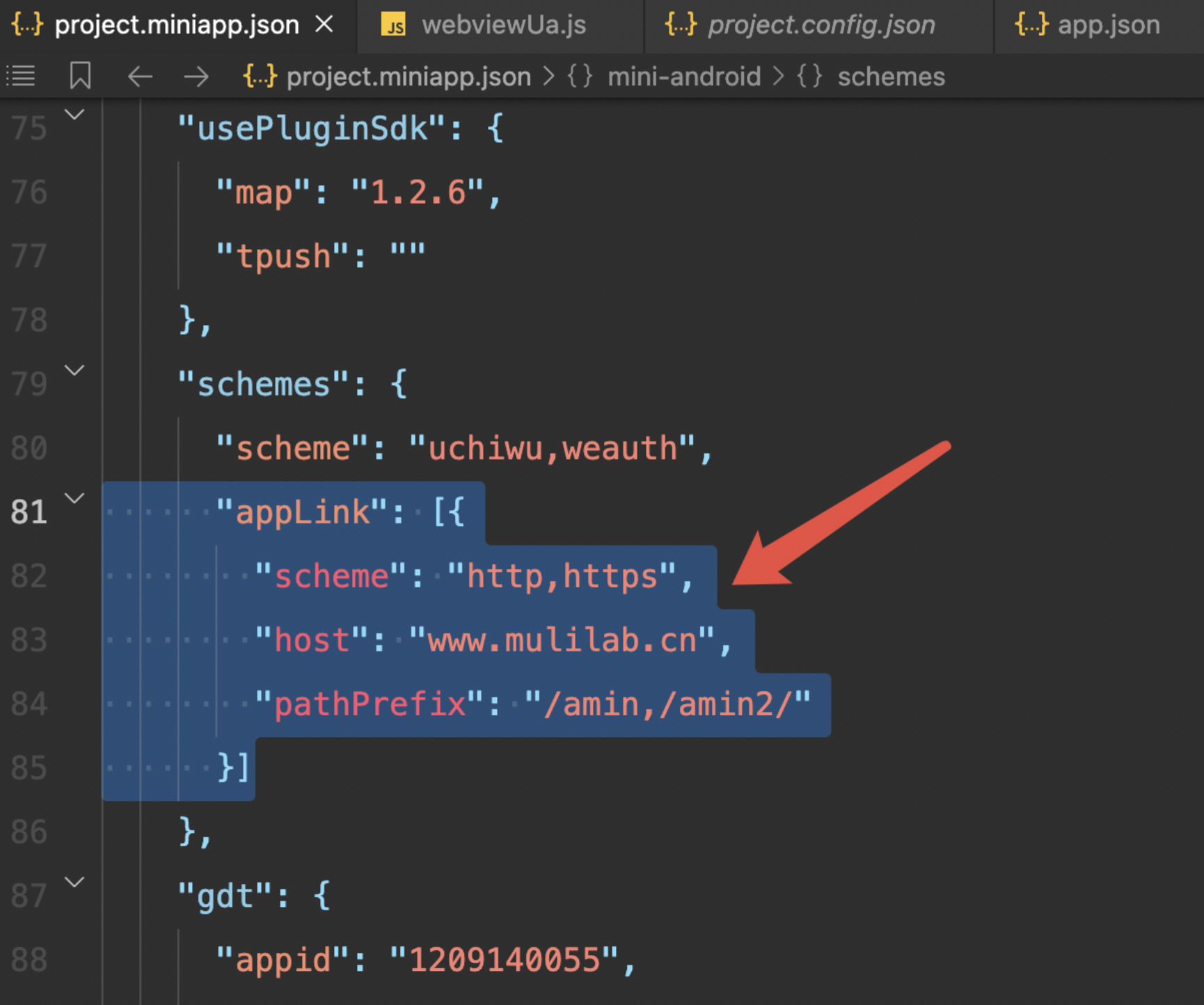Screen dimensions: 1204x1005
Task: Collapse the schemes block at line 79
Action: [x=74, y=370]
